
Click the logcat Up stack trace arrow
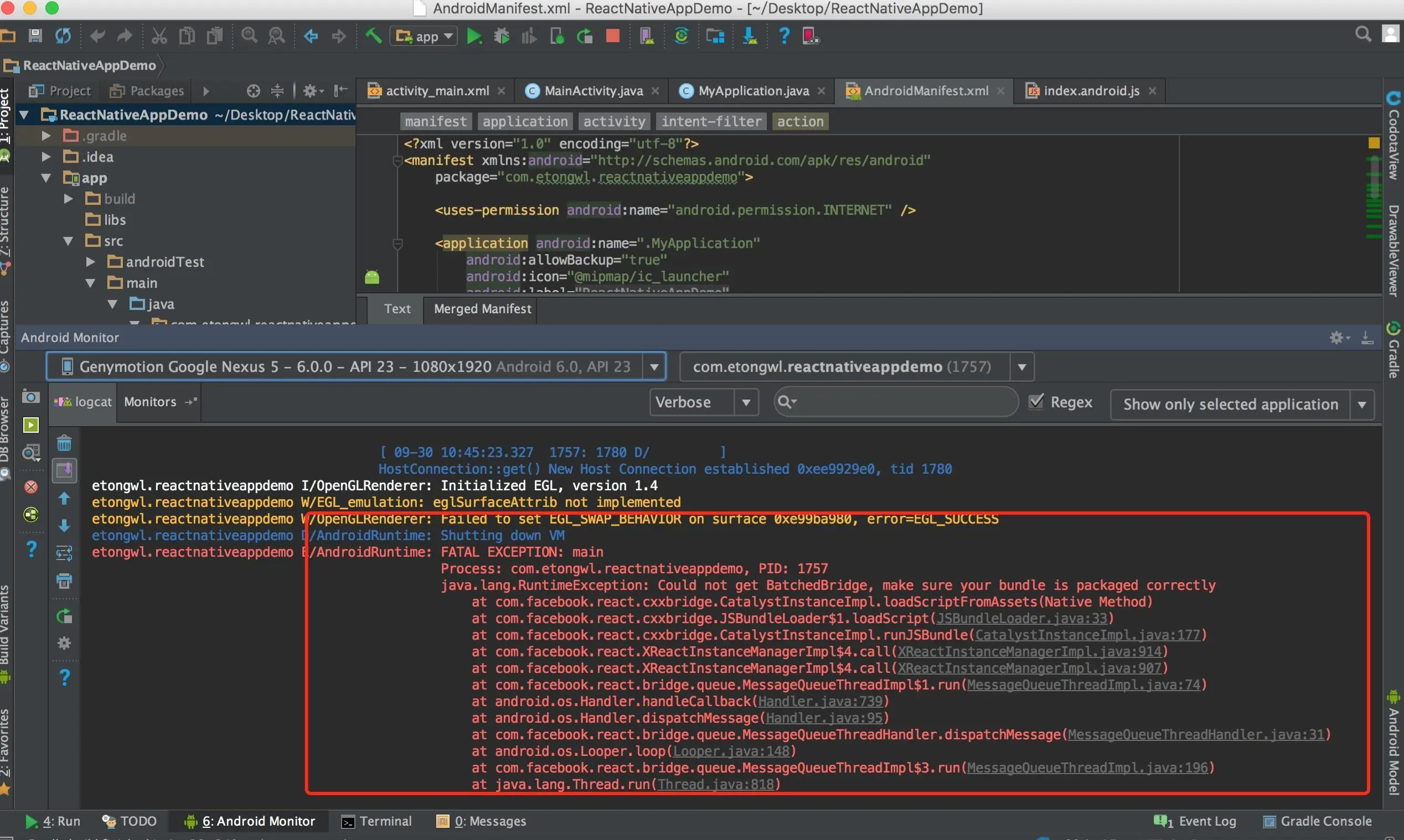[64, 499]
